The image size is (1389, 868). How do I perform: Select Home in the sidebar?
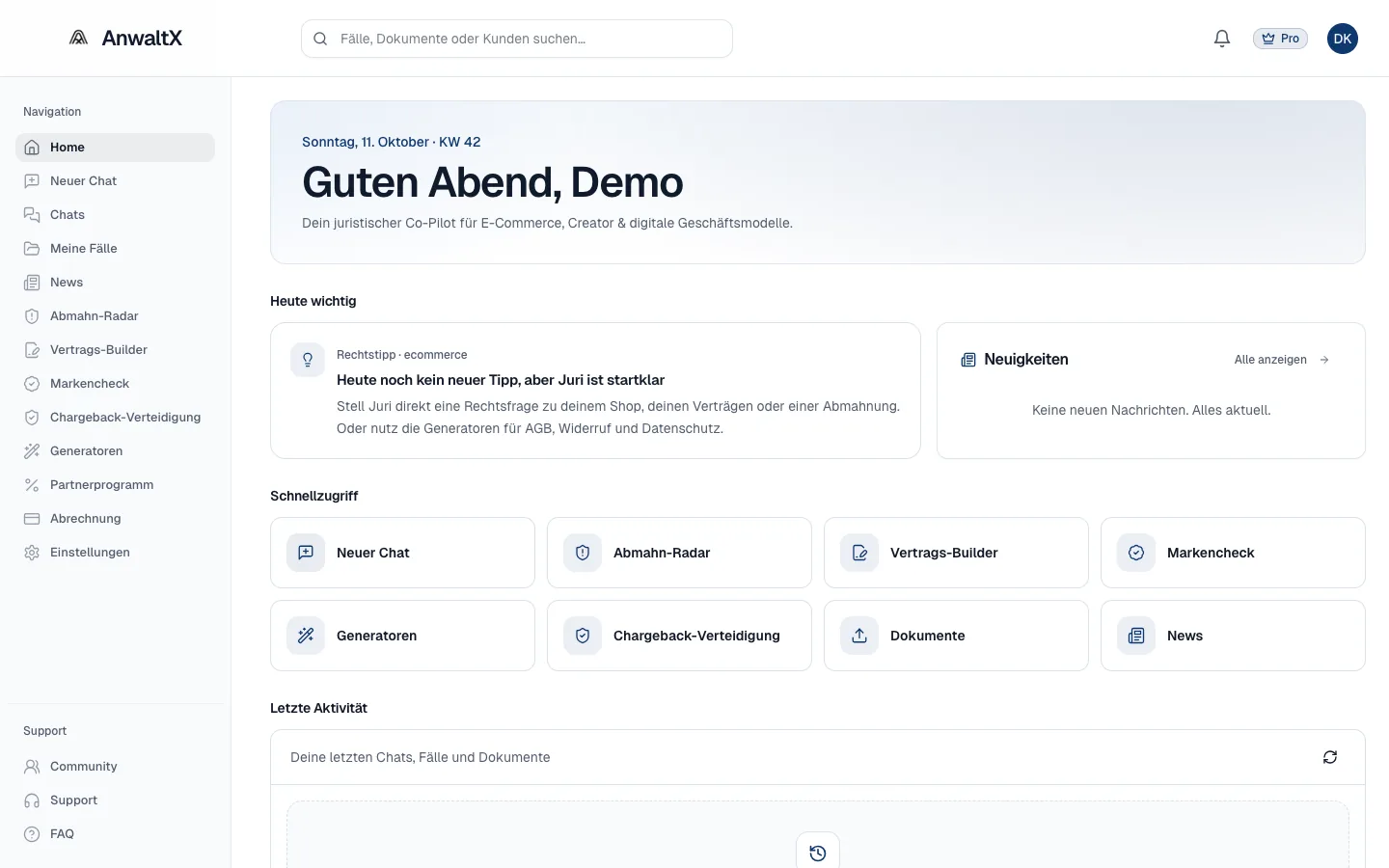coord(115,148)
